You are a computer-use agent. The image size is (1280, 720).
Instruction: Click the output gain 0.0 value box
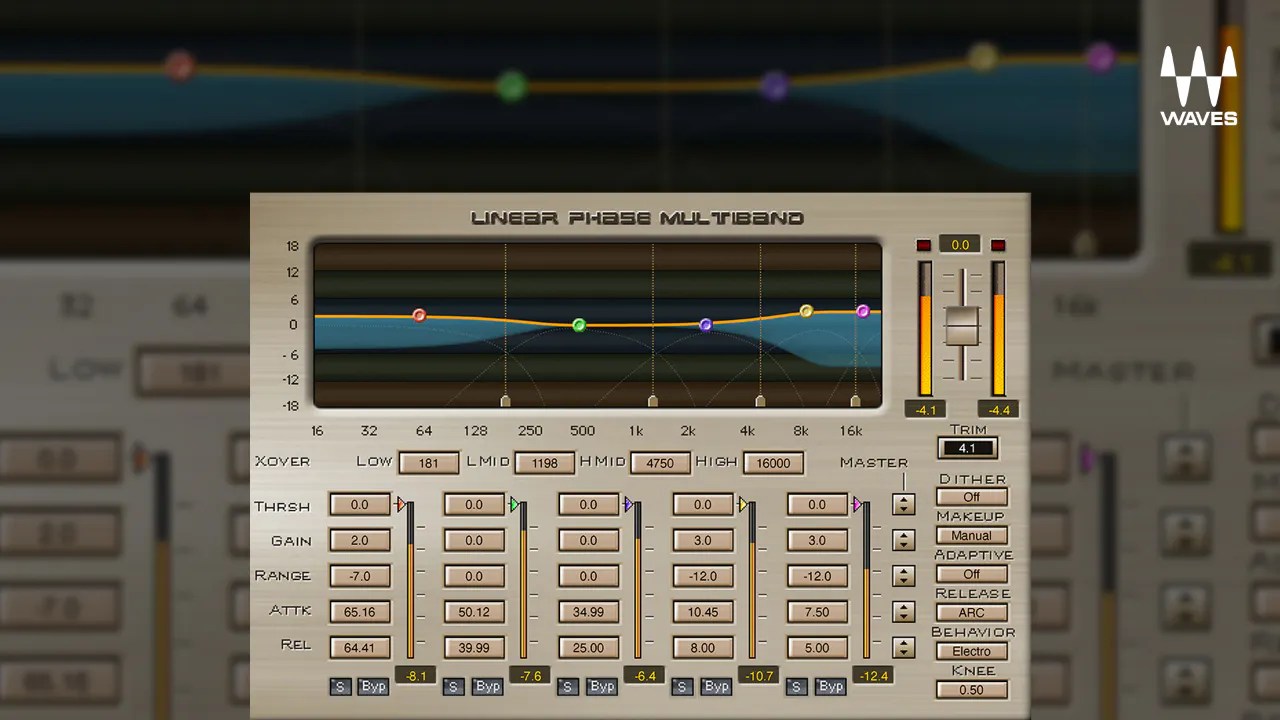click(960, 244)
